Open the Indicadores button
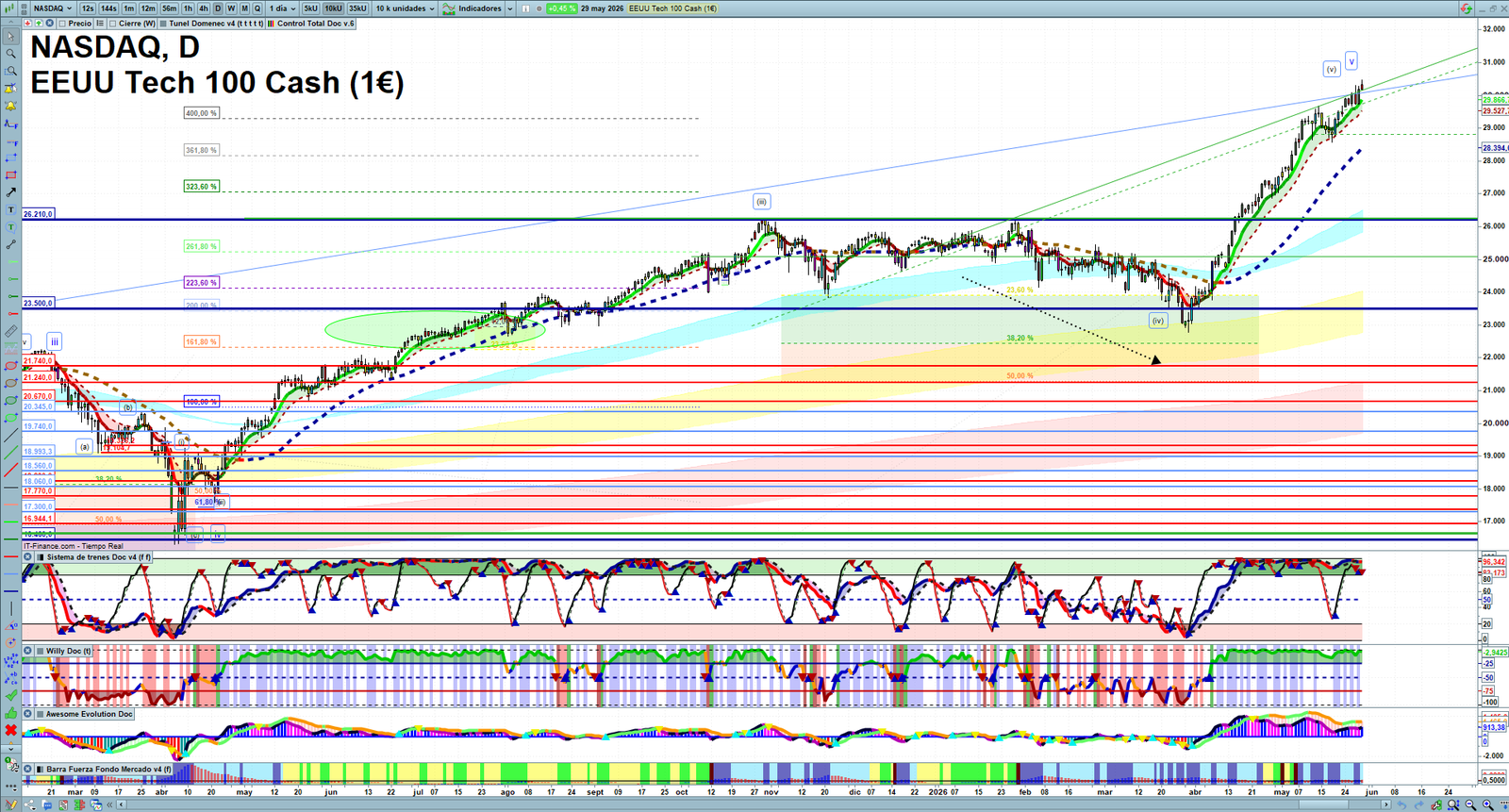Viewport: 1509px width, 812px height. (x=473, y=8)
